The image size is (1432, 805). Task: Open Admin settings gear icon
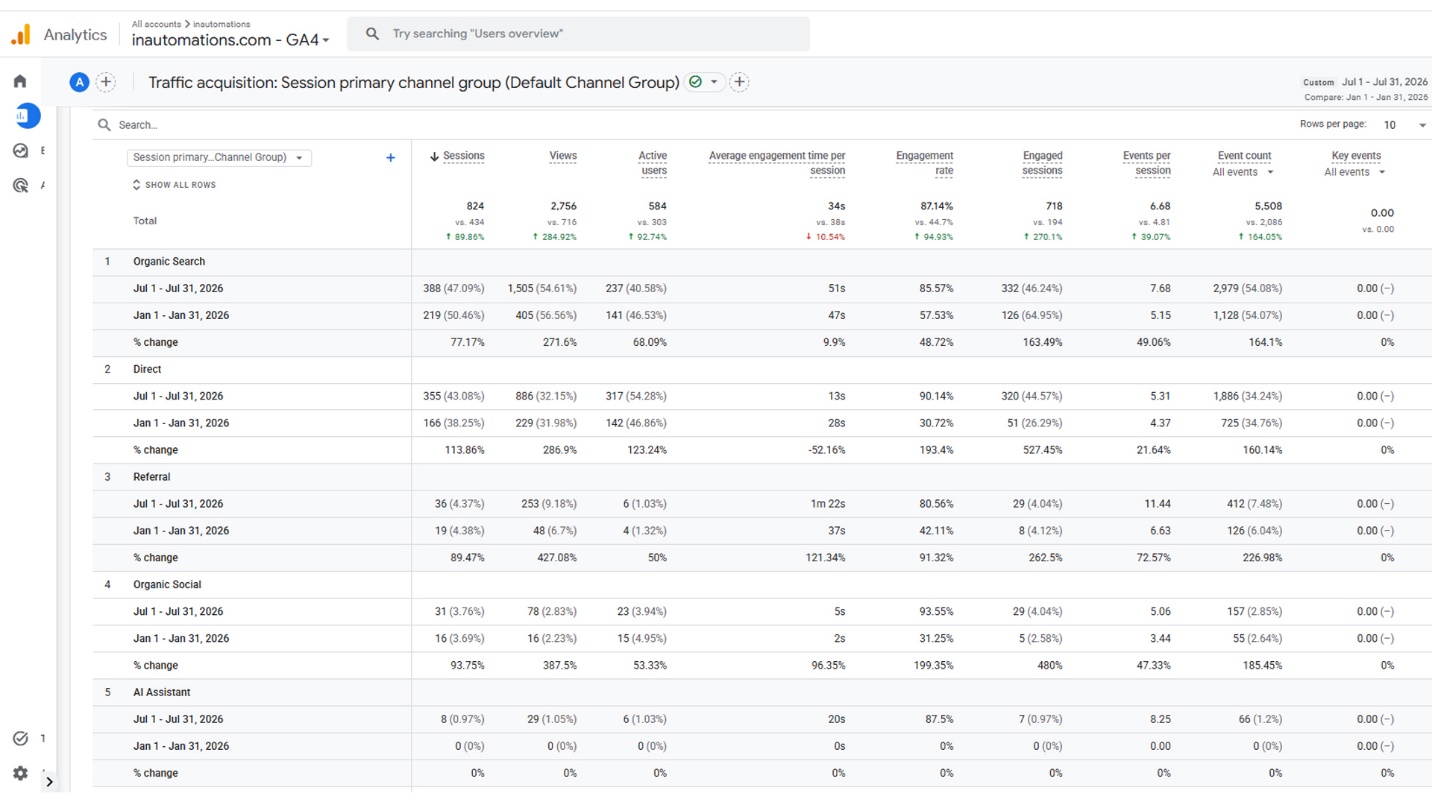[x=20, y=773]
